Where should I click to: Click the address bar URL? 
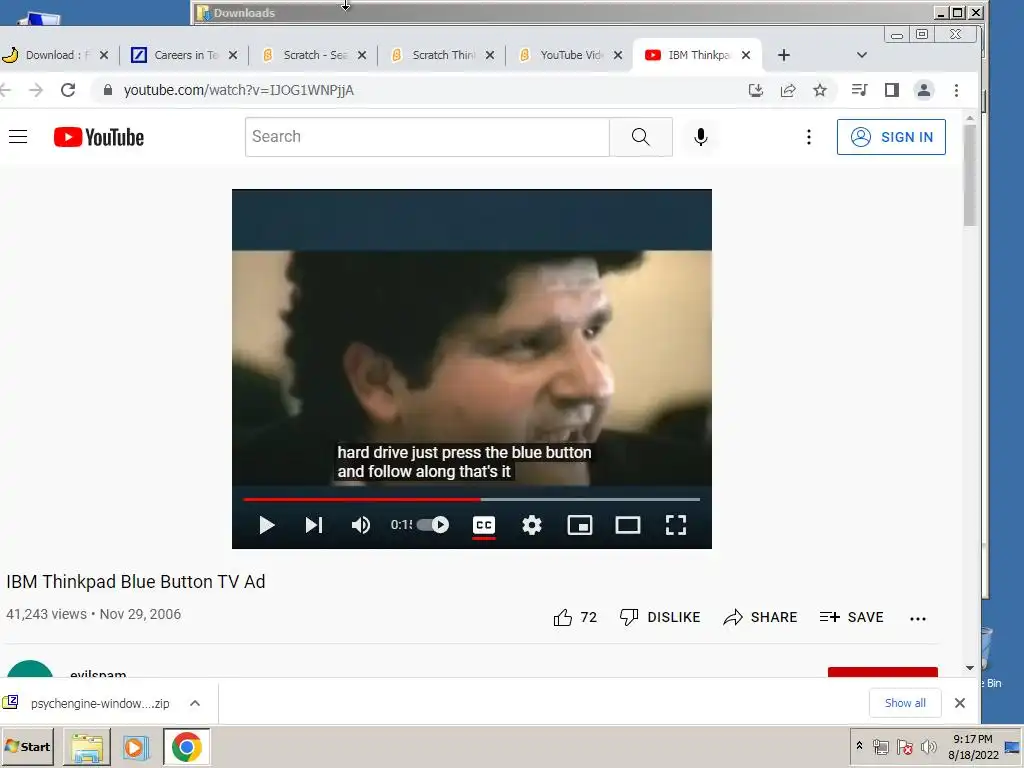[239, 90]
